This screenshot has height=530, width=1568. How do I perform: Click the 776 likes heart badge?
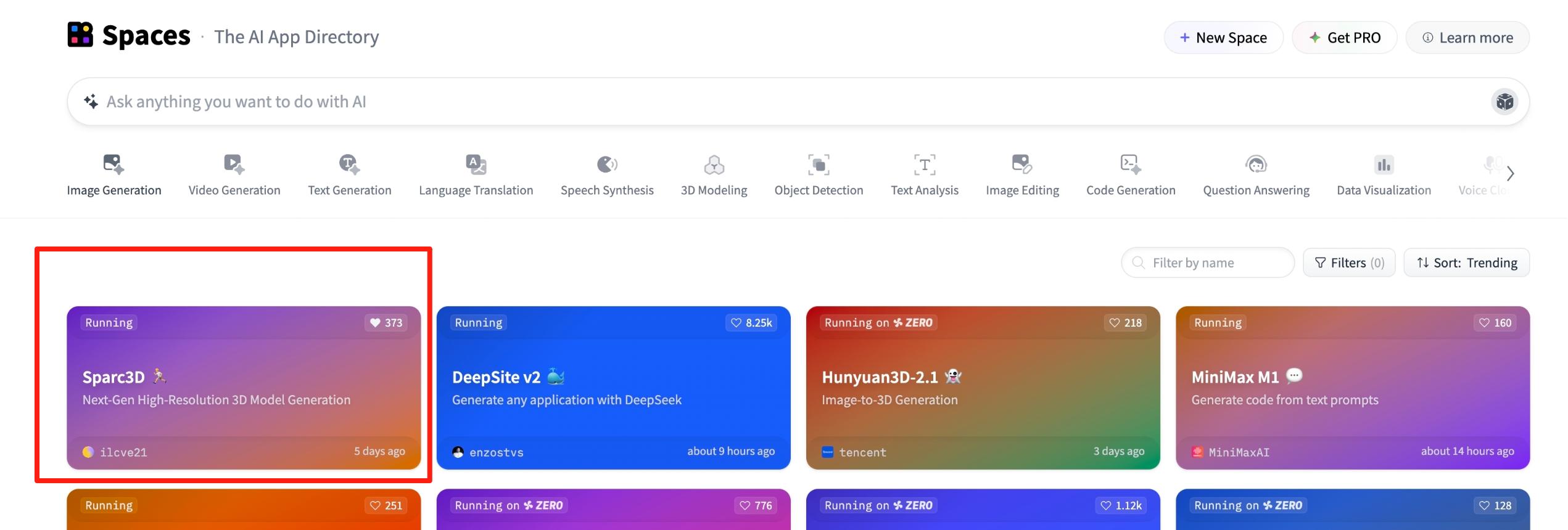756,505
